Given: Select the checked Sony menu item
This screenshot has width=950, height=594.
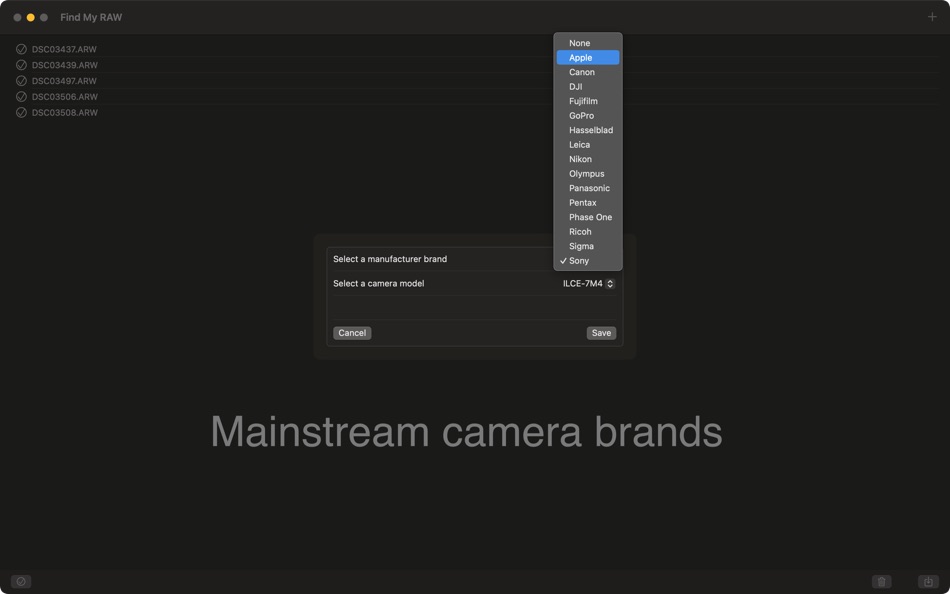Looking at the screenshot, I should [588, 261].
